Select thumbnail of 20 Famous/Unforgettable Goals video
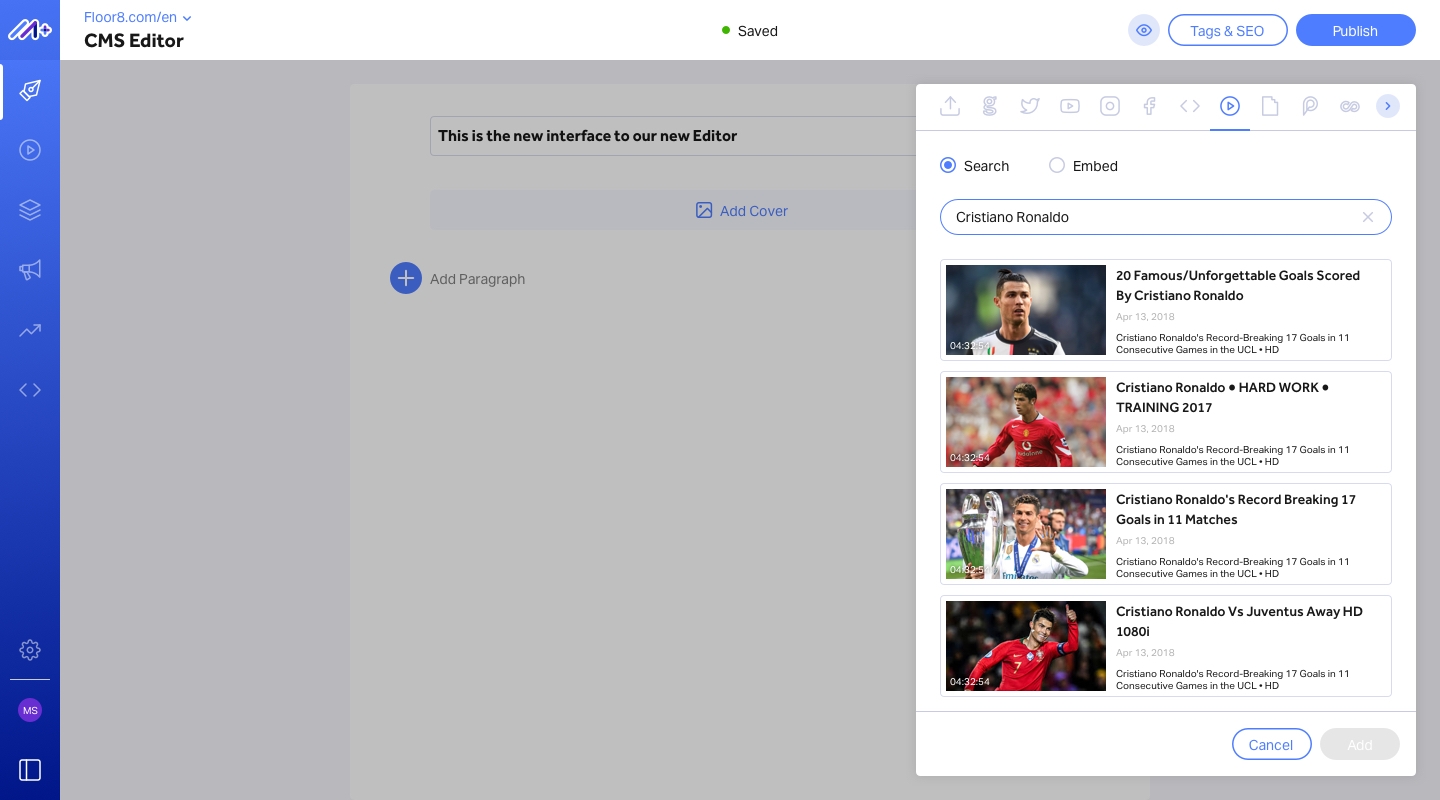 (x=1026, y=310)
